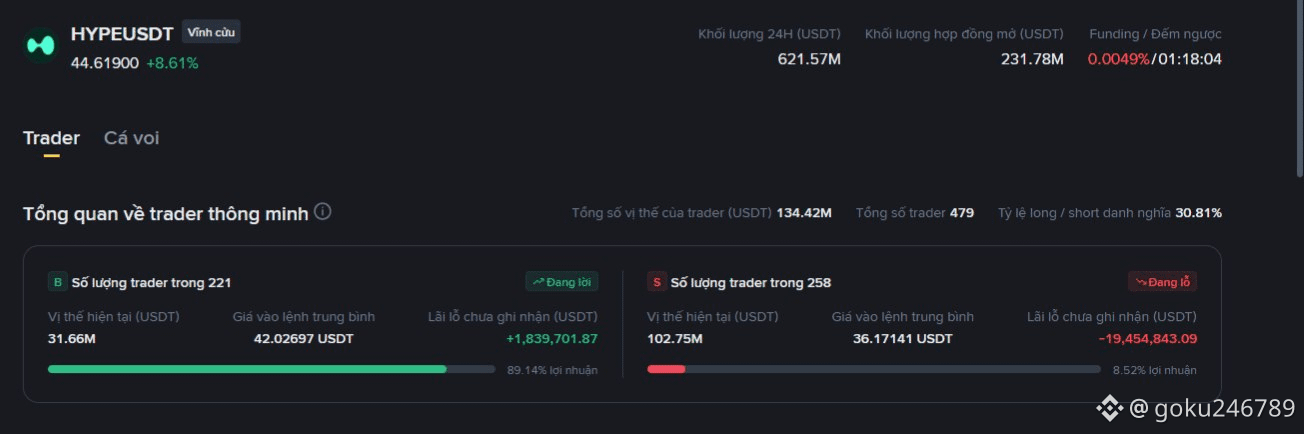
Task: Open the smart trader overview info icon
Action: point(323,212)
